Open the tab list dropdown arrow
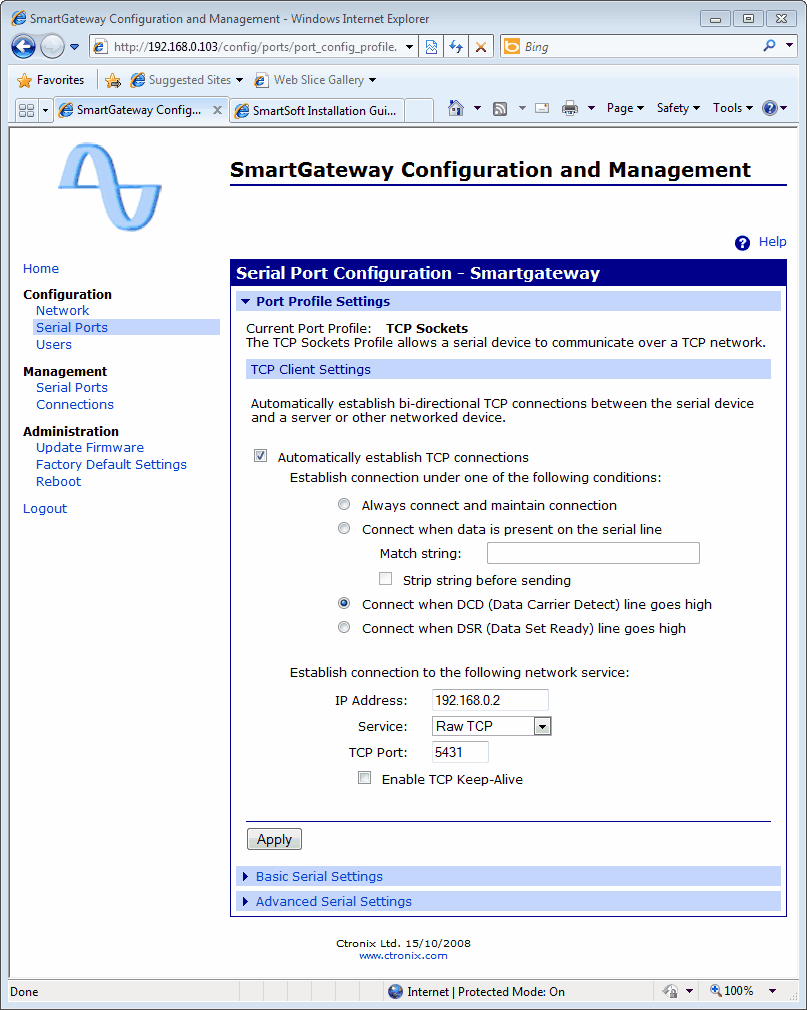Viewport: 807px width, 1010px height. pyautogui.click(x=45, y=111)
